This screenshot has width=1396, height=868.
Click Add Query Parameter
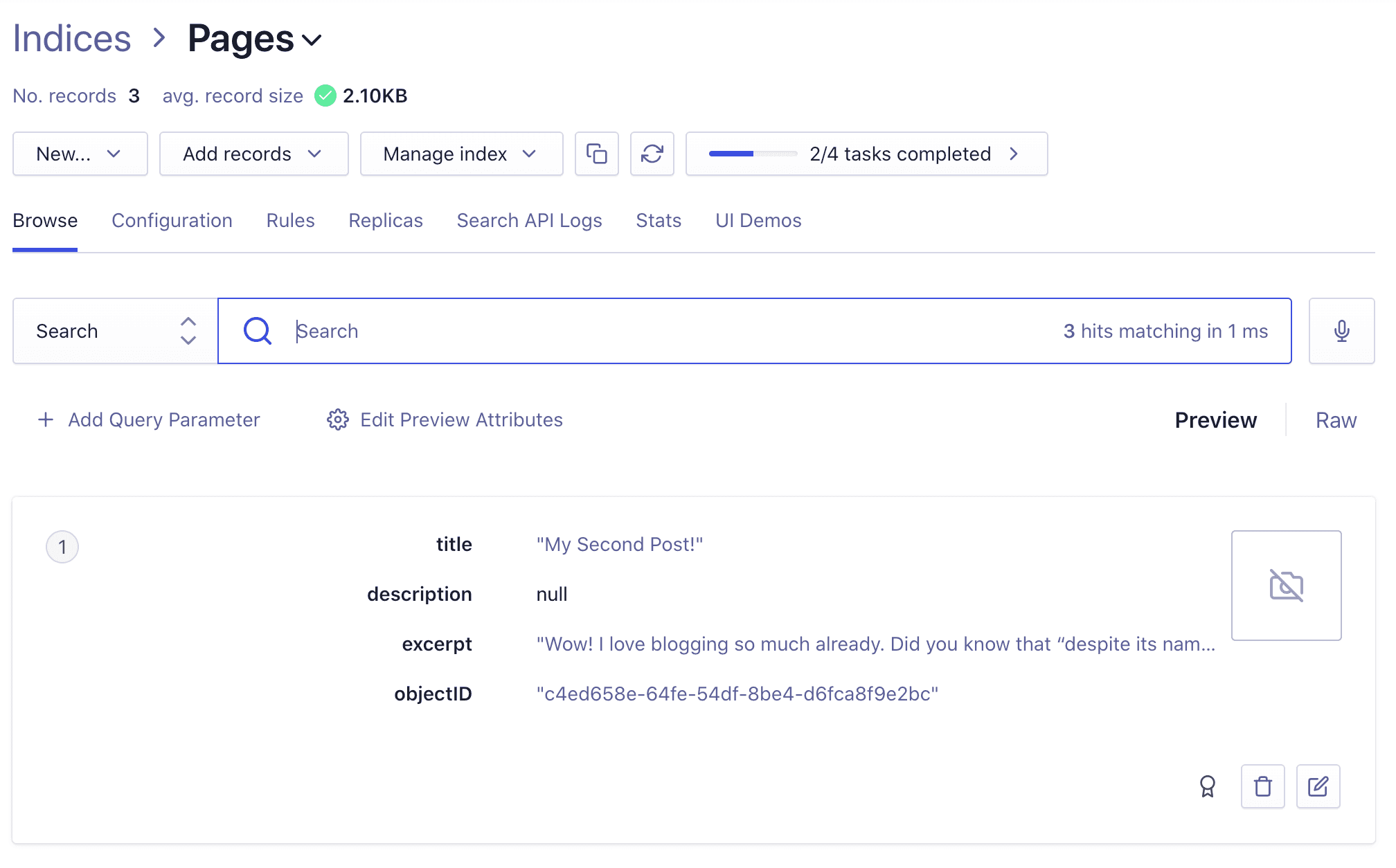(x=149, y=420)
